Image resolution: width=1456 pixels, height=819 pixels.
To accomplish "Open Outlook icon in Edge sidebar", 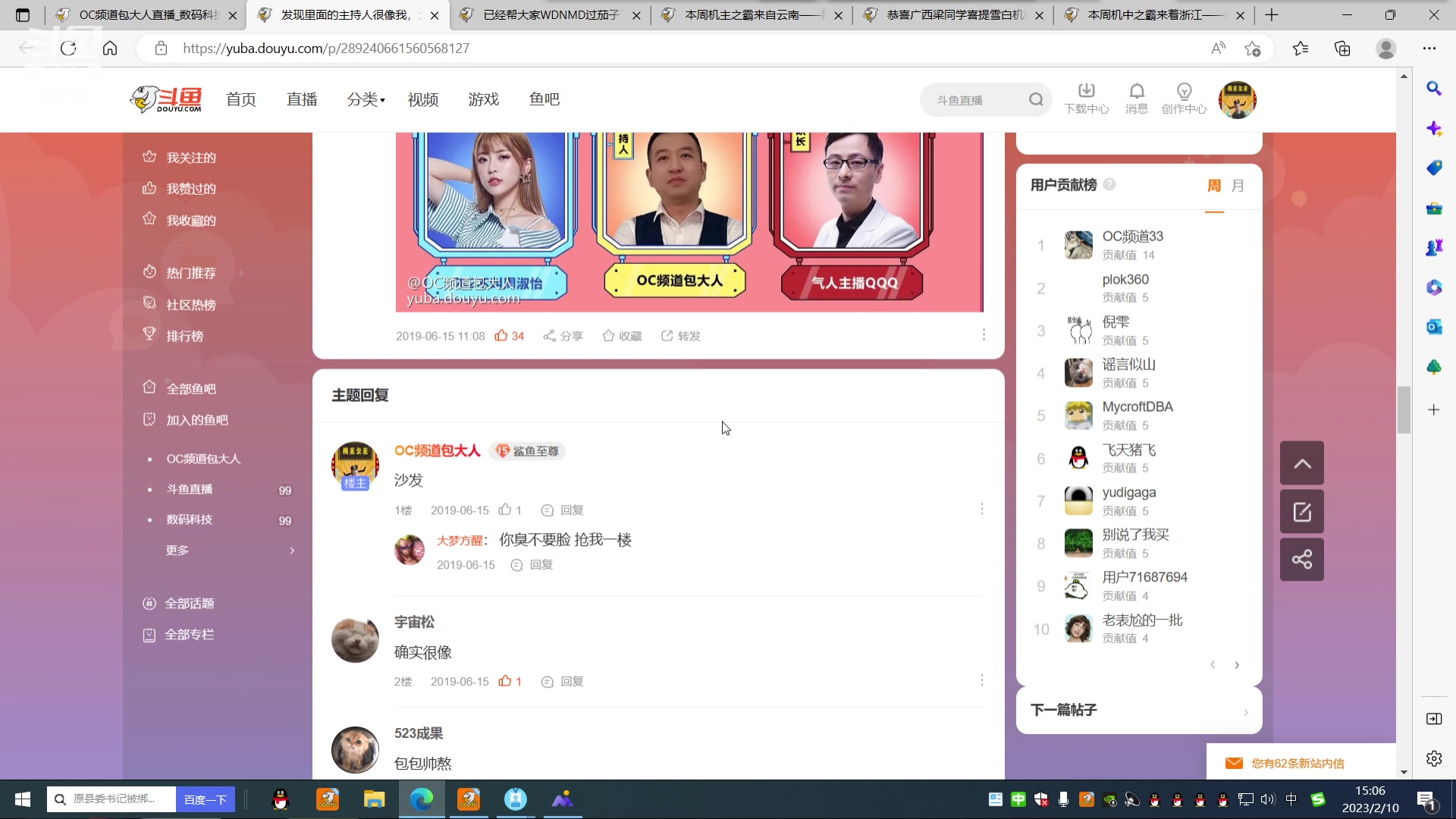I will (1433, 327).
